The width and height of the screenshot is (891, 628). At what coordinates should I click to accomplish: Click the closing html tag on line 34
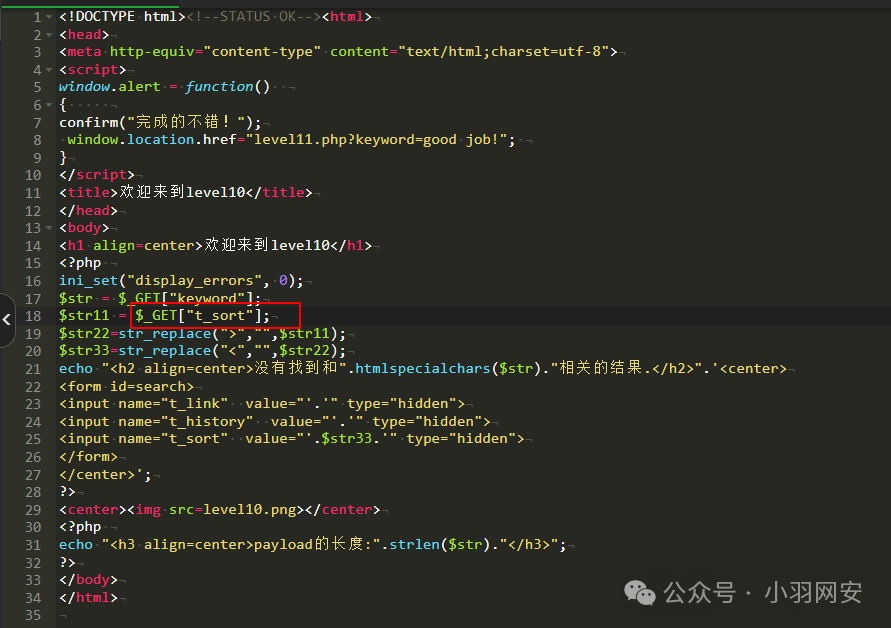click(x=88, y=598)
